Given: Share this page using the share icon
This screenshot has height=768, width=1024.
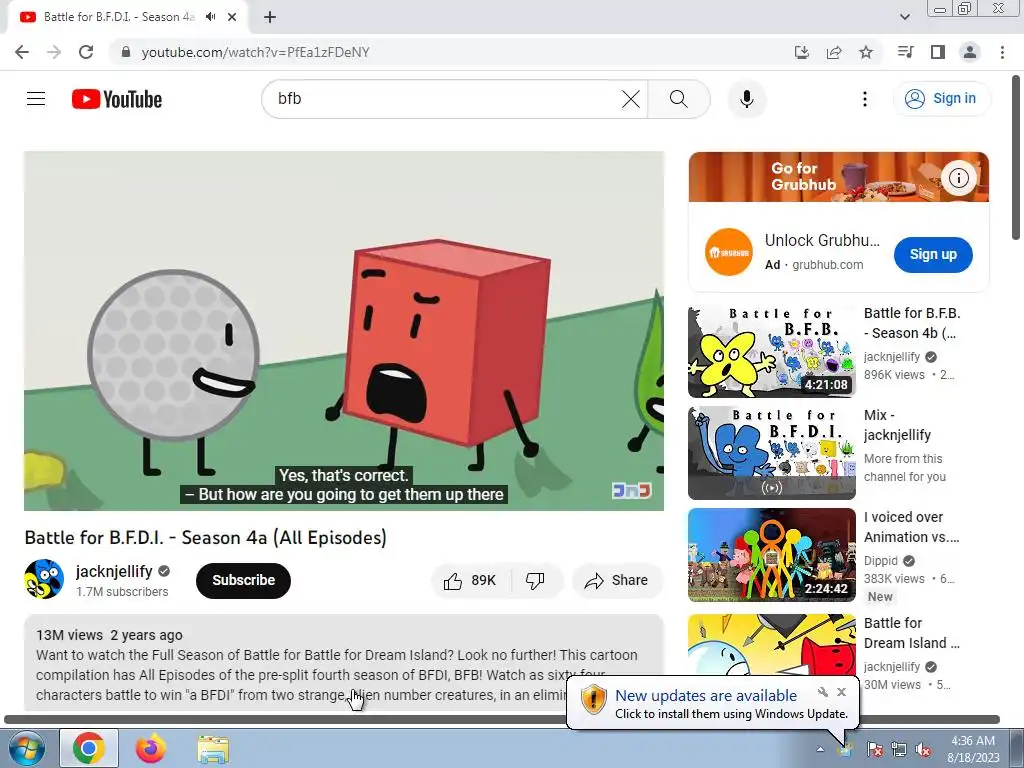Looking at the screenshot, I should tap(834, 52).
